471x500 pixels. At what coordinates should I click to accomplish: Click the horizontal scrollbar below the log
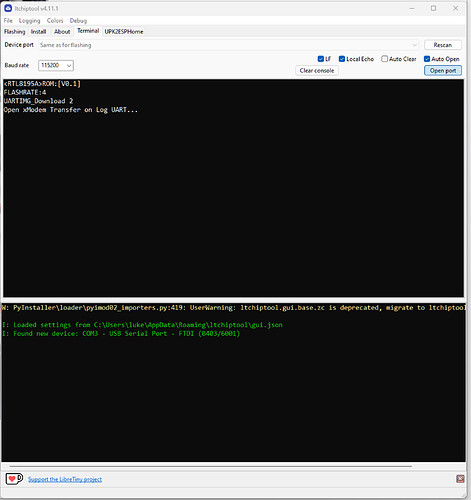point(211,466)
